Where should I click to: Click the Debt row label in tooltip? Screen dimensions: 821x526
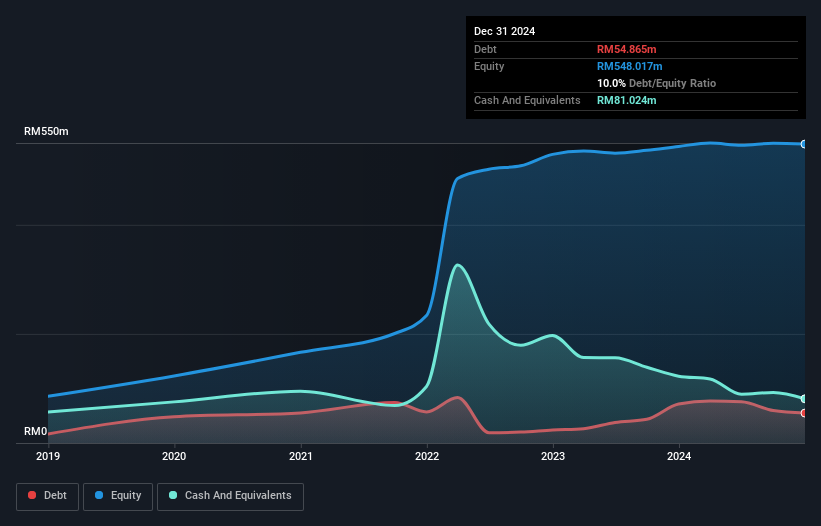pos(485,49)
